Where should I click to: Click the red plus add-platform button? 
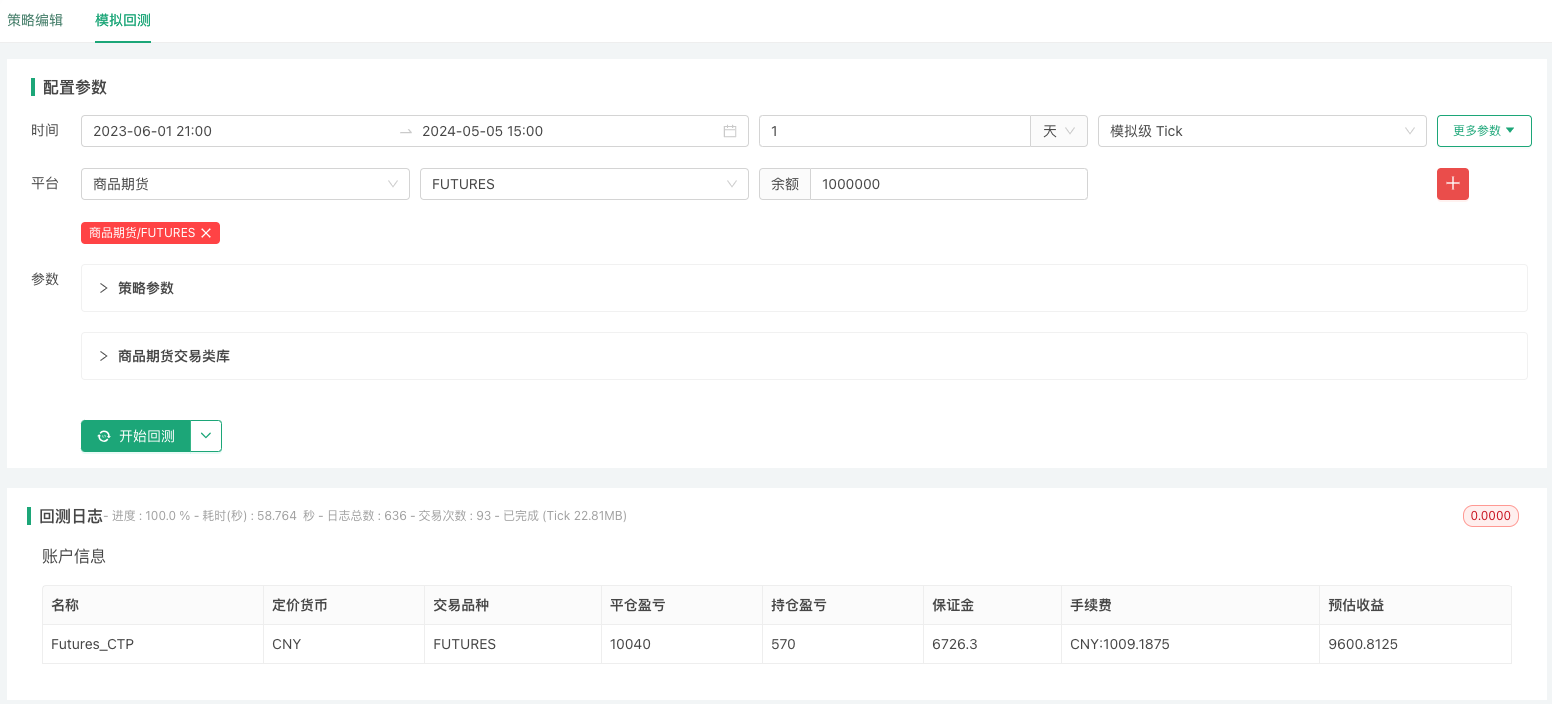pos(1453,184)
